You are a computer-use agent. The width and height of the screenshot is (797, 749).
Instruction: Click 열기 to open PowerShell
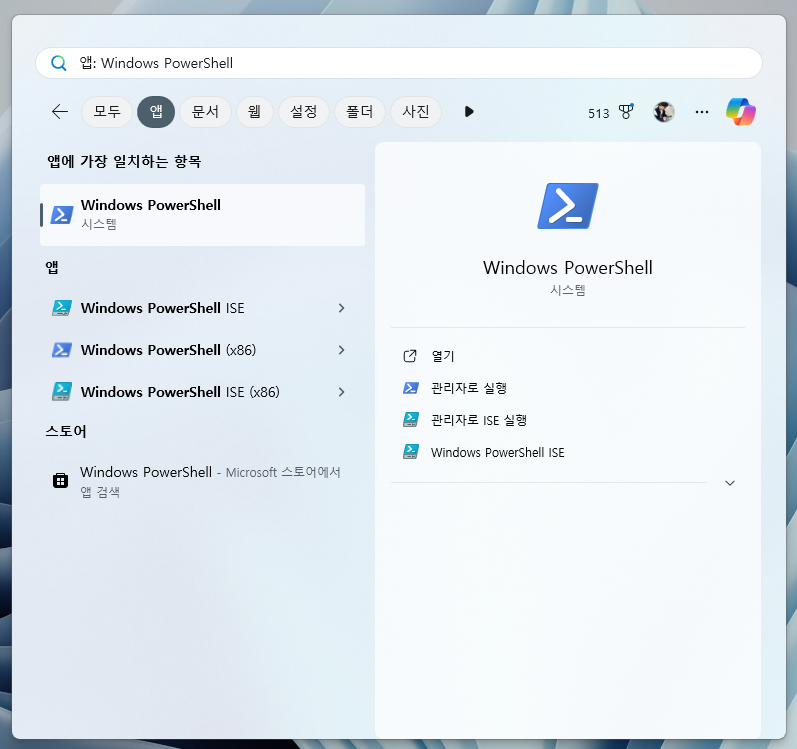pos(443,356)
